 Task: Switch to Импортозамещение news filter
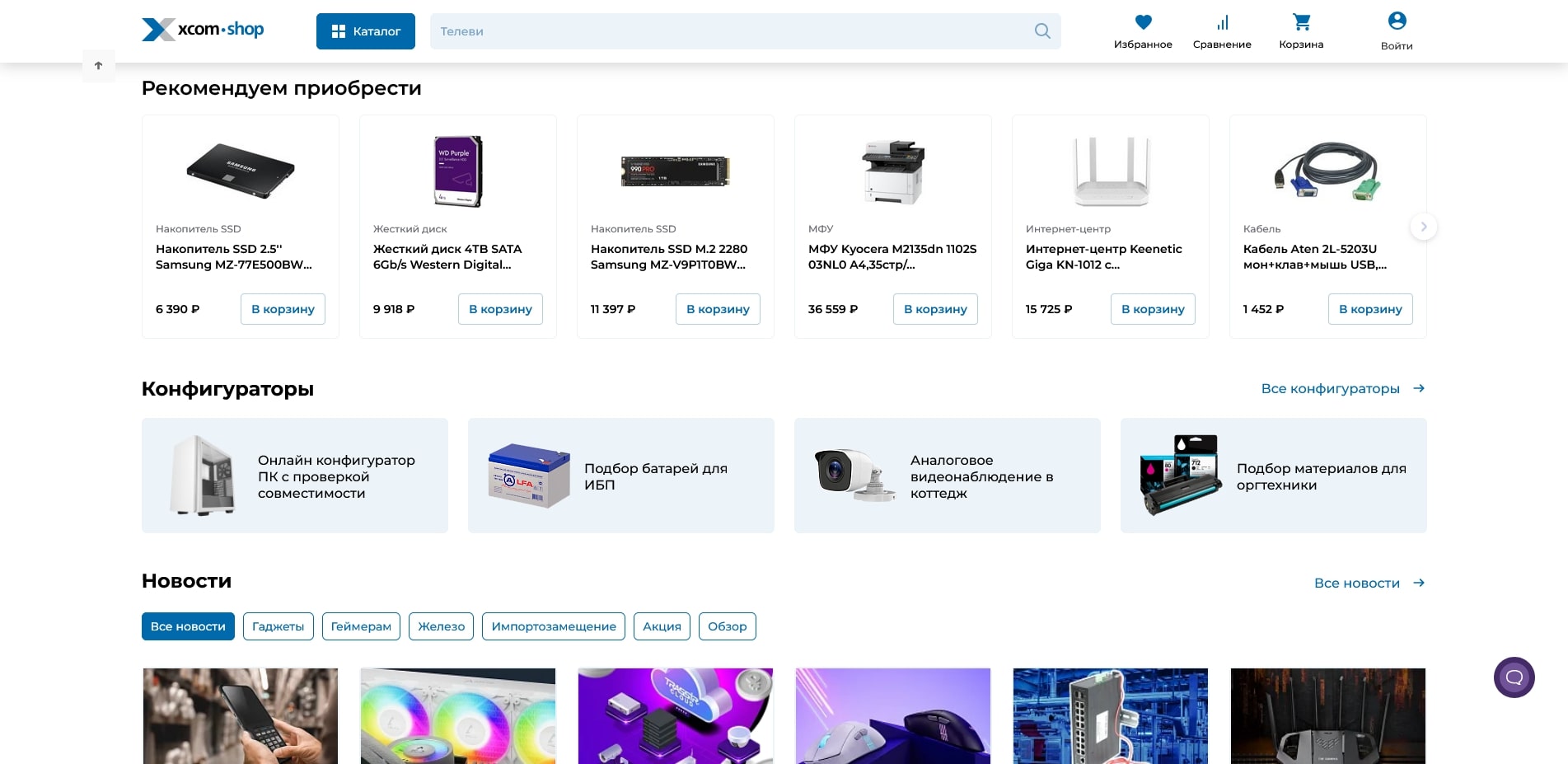click(x=553, y=626)
